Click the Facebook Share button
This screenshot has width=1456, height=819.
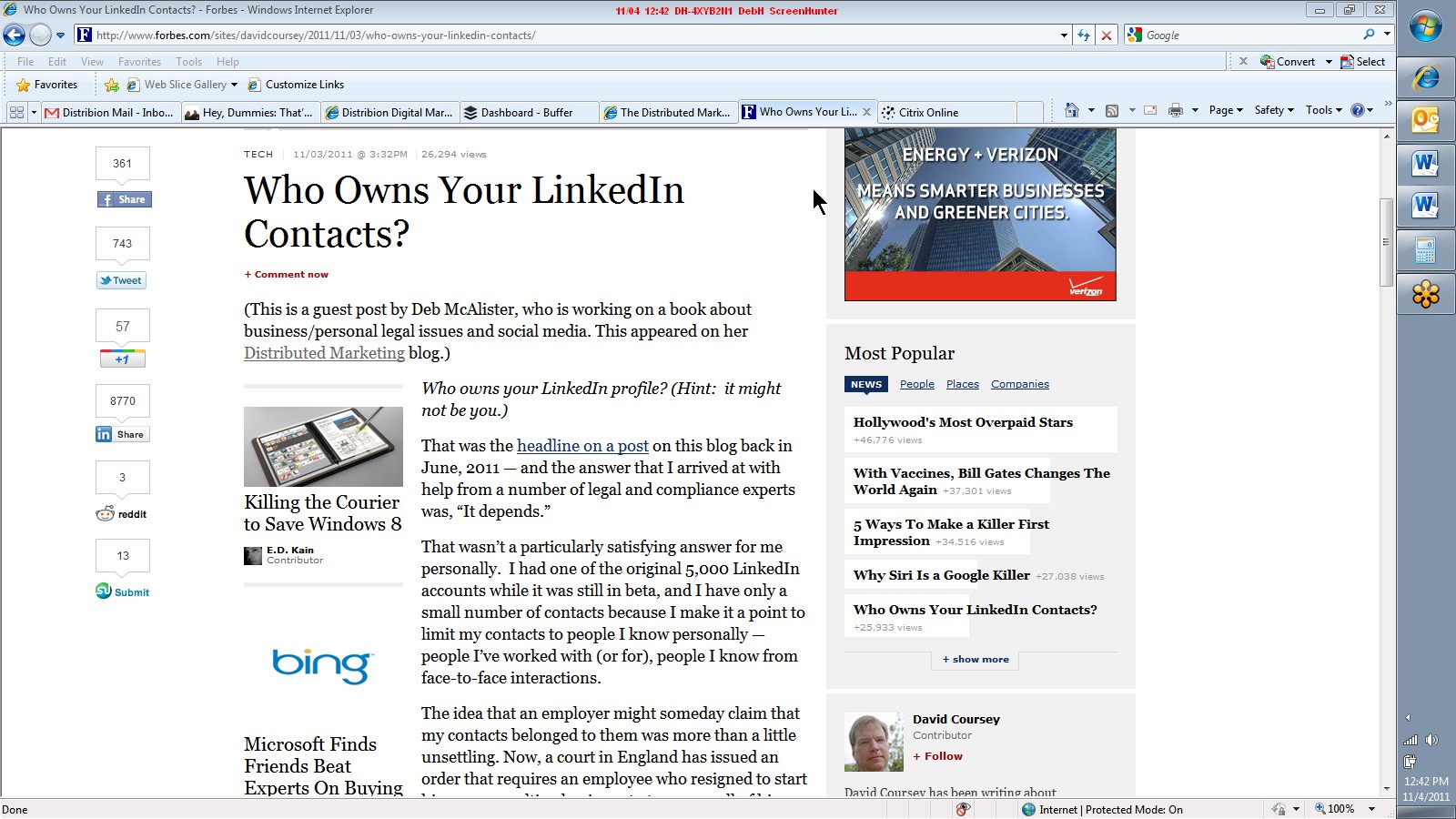click(125, 199)
